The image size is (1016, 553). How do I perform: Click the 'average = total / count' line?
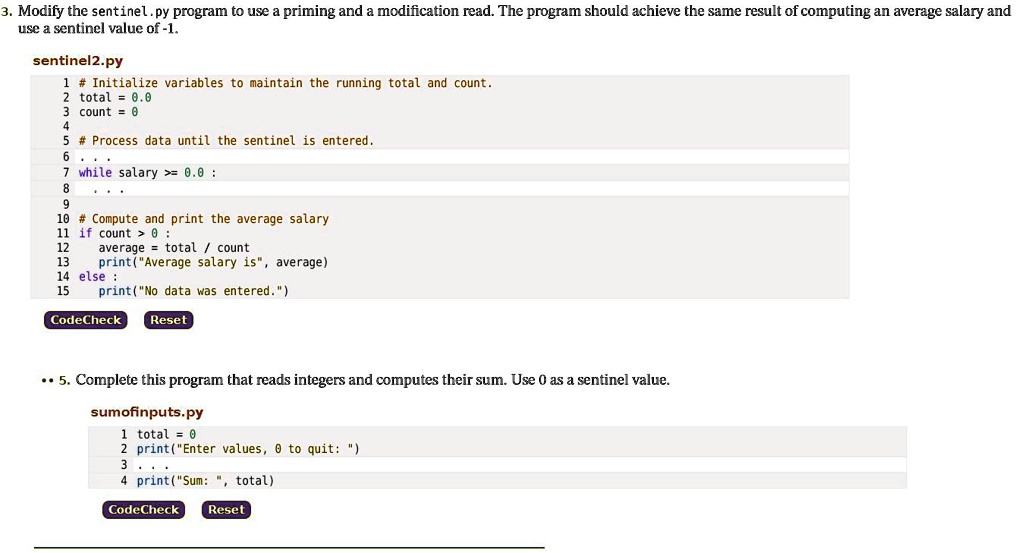click(174, 248)
